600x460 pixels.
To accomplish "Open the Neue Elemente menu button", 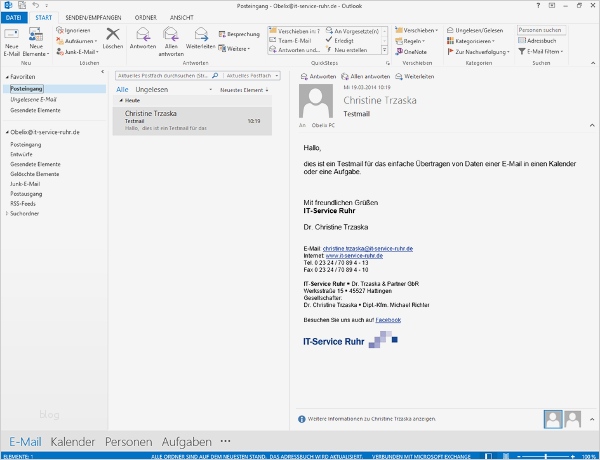I will [x=36, y=42].
